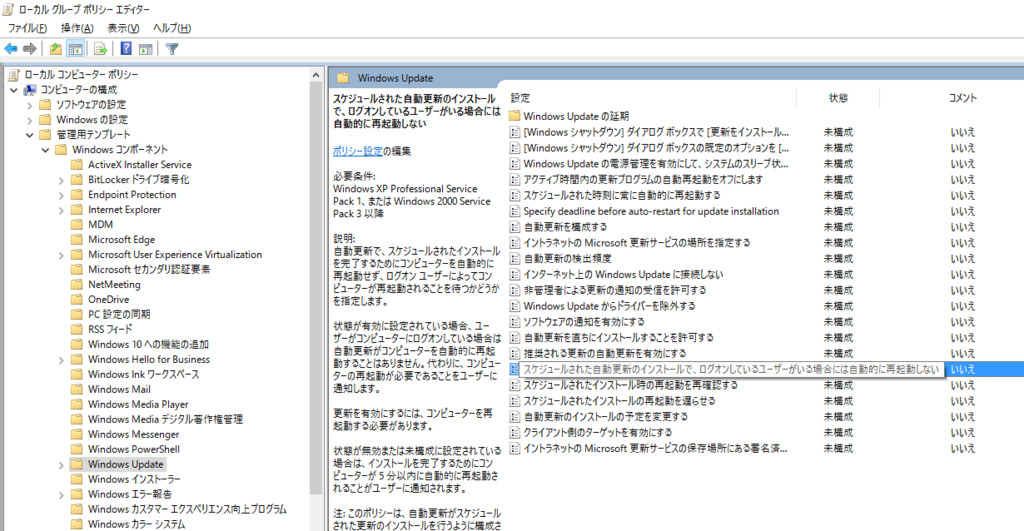1024x531 pixels.
Task: Click the Back arrow toolbar icon
Action: tap(11, 49)
